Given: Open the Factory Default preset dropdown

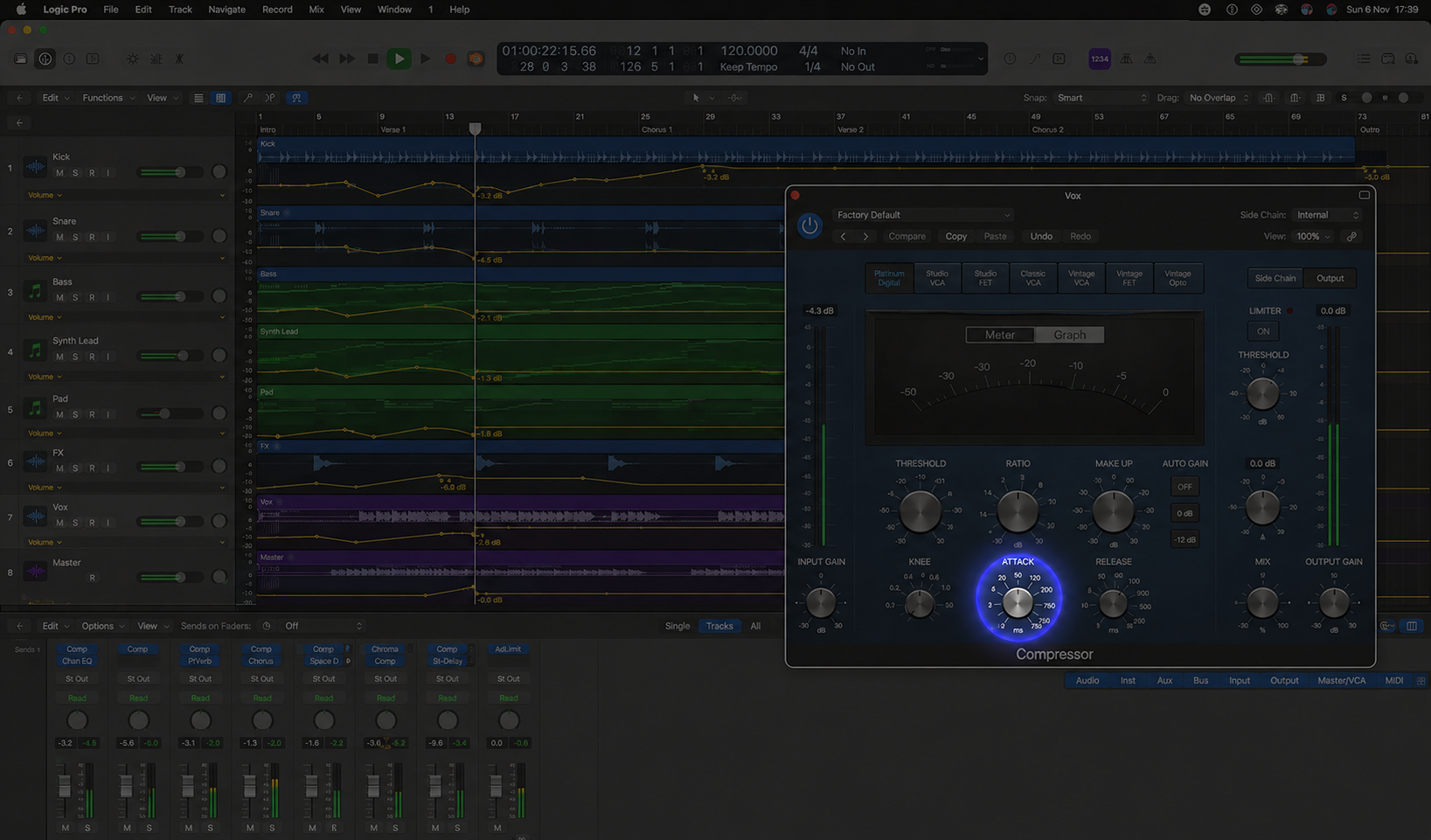Looking at the screenshot, I should [x=923, y=215].
